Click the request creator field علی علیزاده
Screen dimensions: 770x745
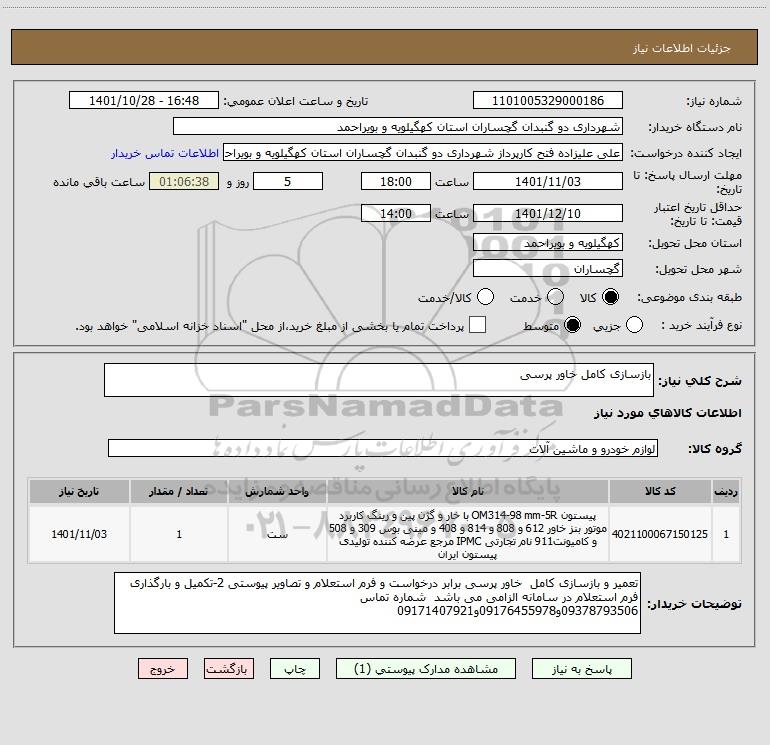tap(423, 153)
